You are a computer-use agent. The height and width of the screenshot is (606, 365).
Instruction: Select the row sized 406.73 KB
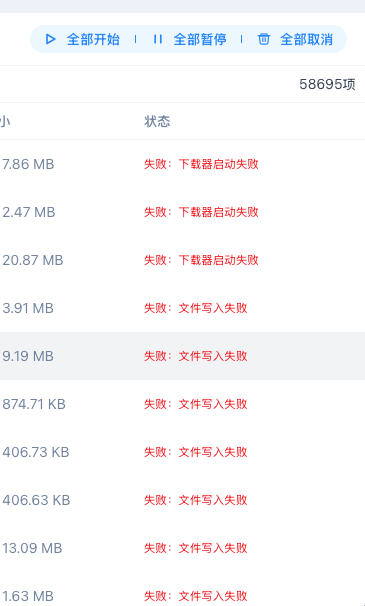coord(182,452)
